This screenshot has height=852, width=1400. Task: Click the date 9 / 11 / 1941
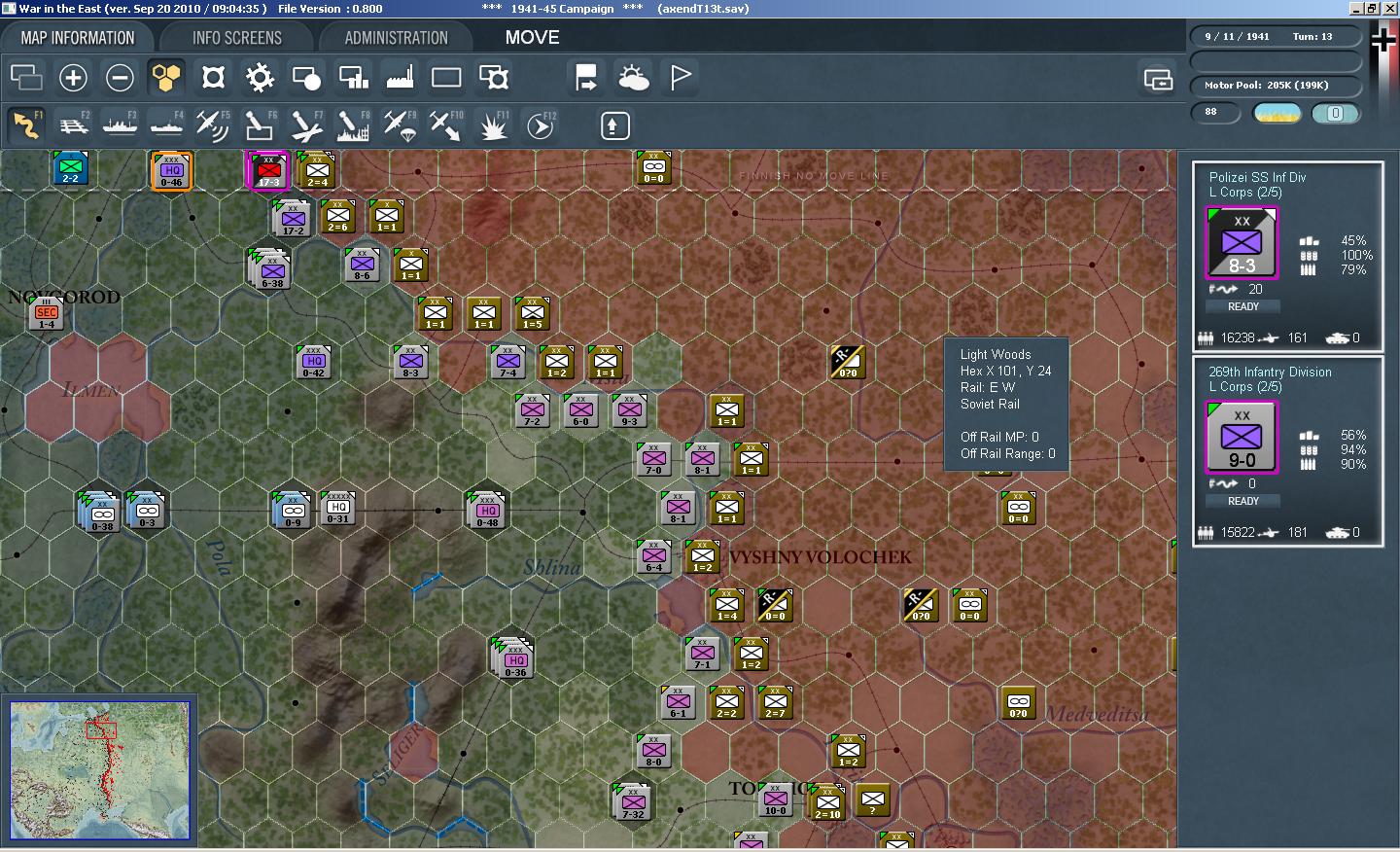click(x=1237, y=37)
